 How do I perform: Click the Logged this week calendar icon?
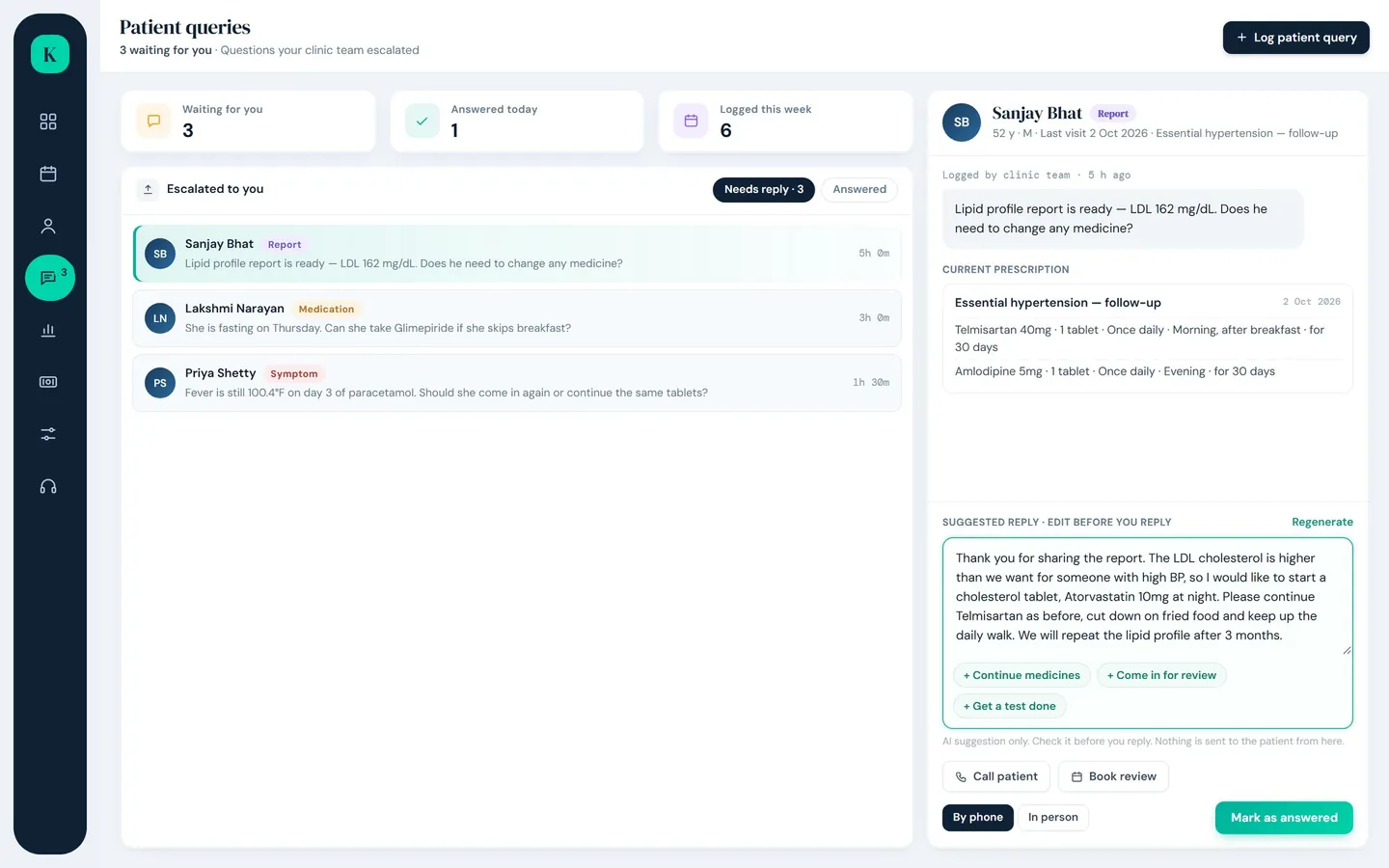pos(691,121)
